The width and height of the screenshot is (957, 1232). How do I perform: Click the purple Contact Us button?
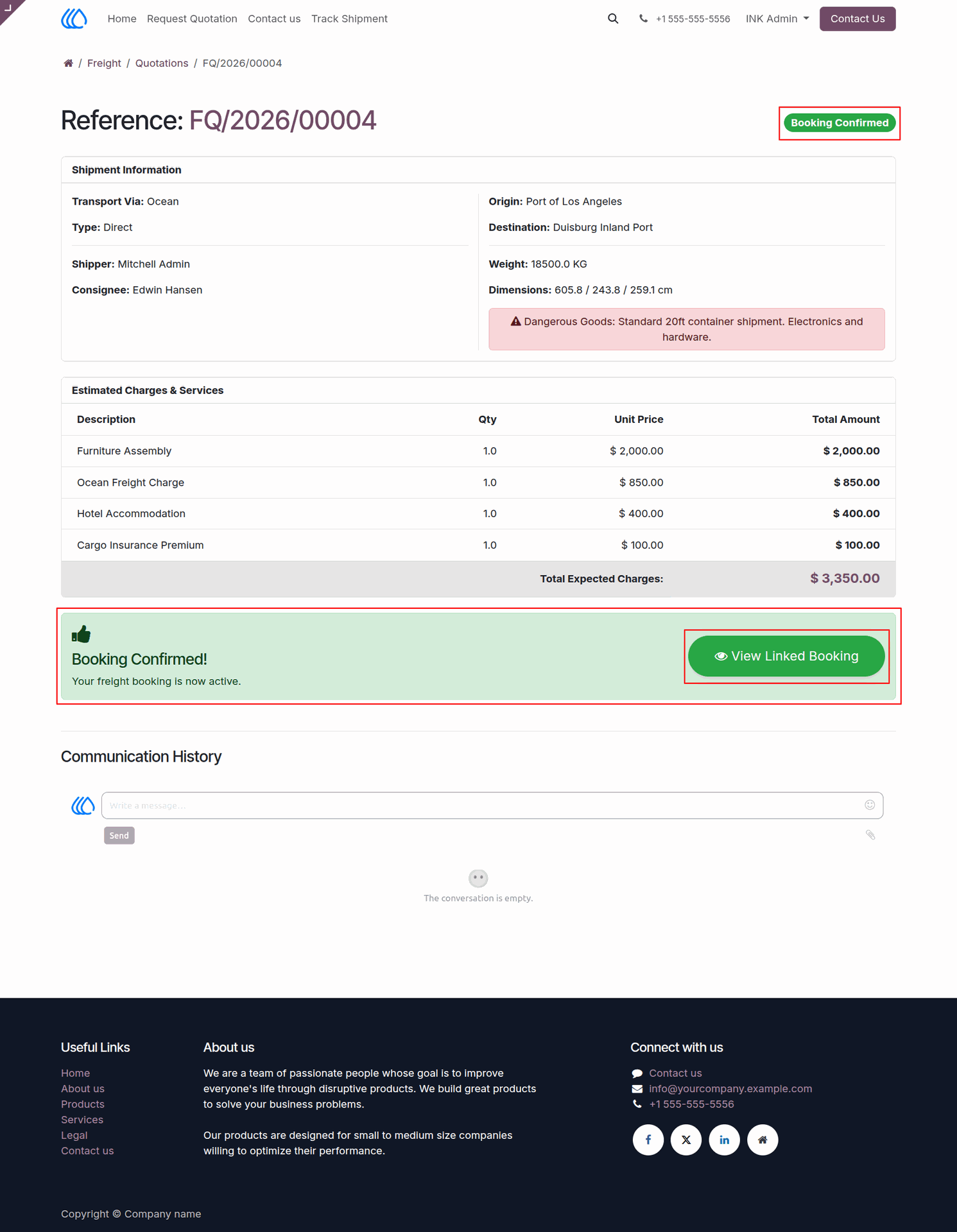point(858,19)
